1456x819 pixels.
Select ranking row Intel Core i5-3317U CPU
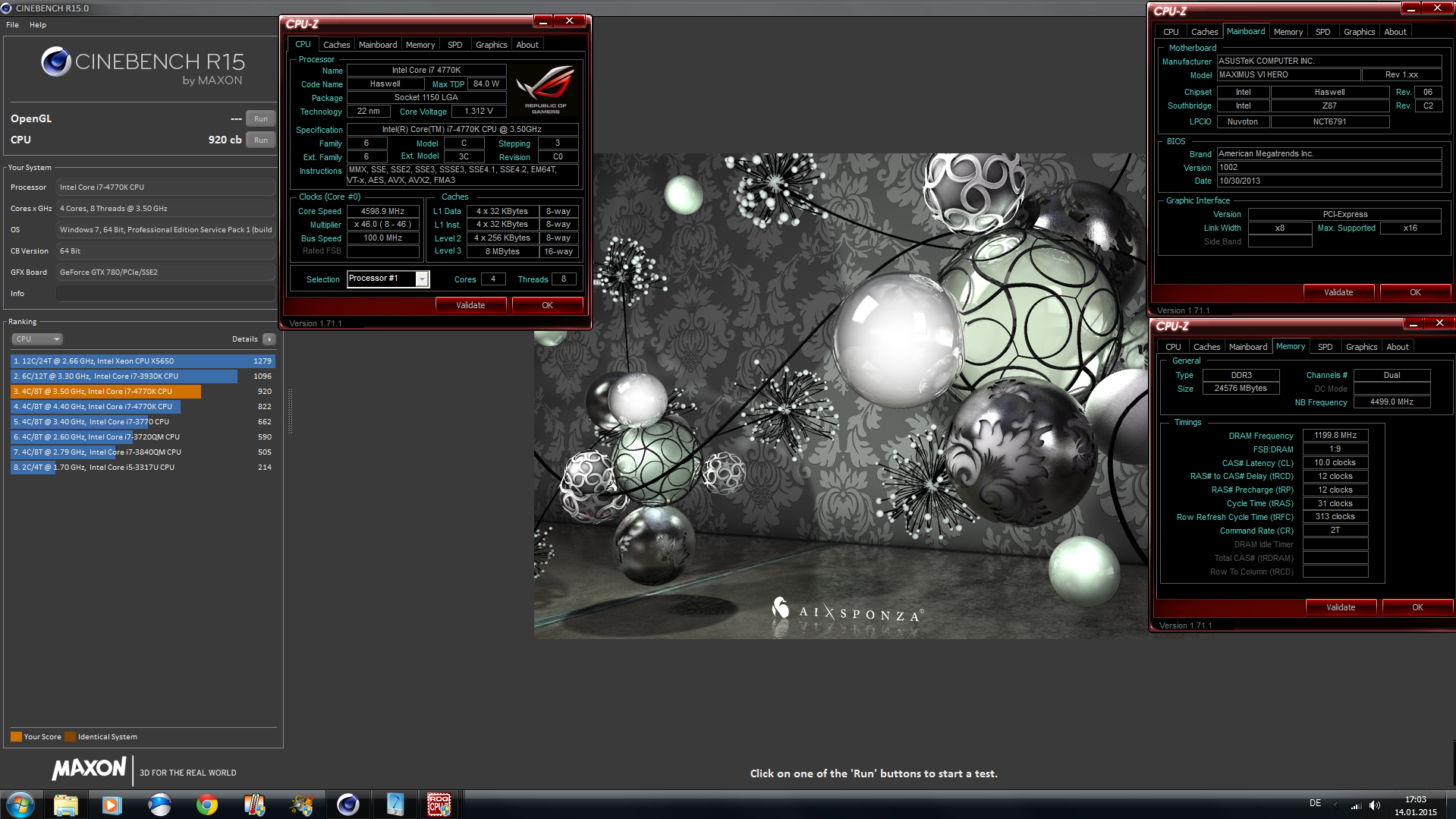pos(143,468)
